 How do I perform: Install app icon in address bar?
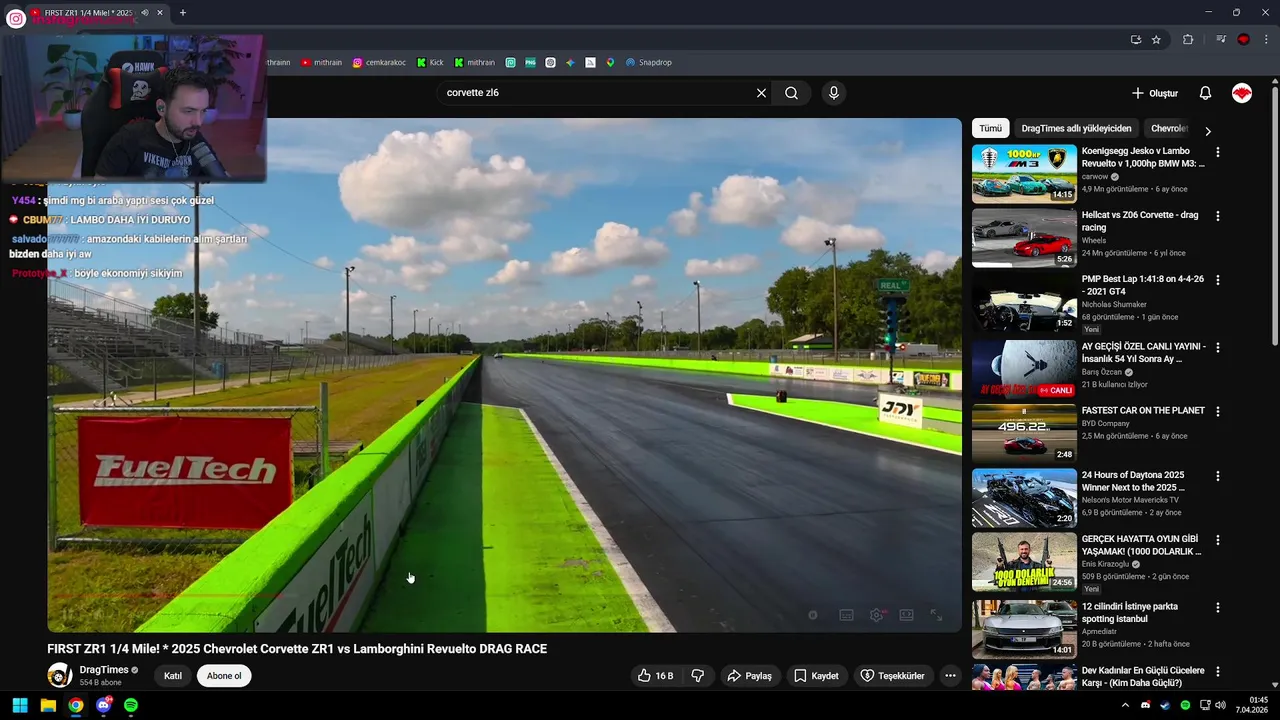pyautogui.click(x=1136, y=39)
